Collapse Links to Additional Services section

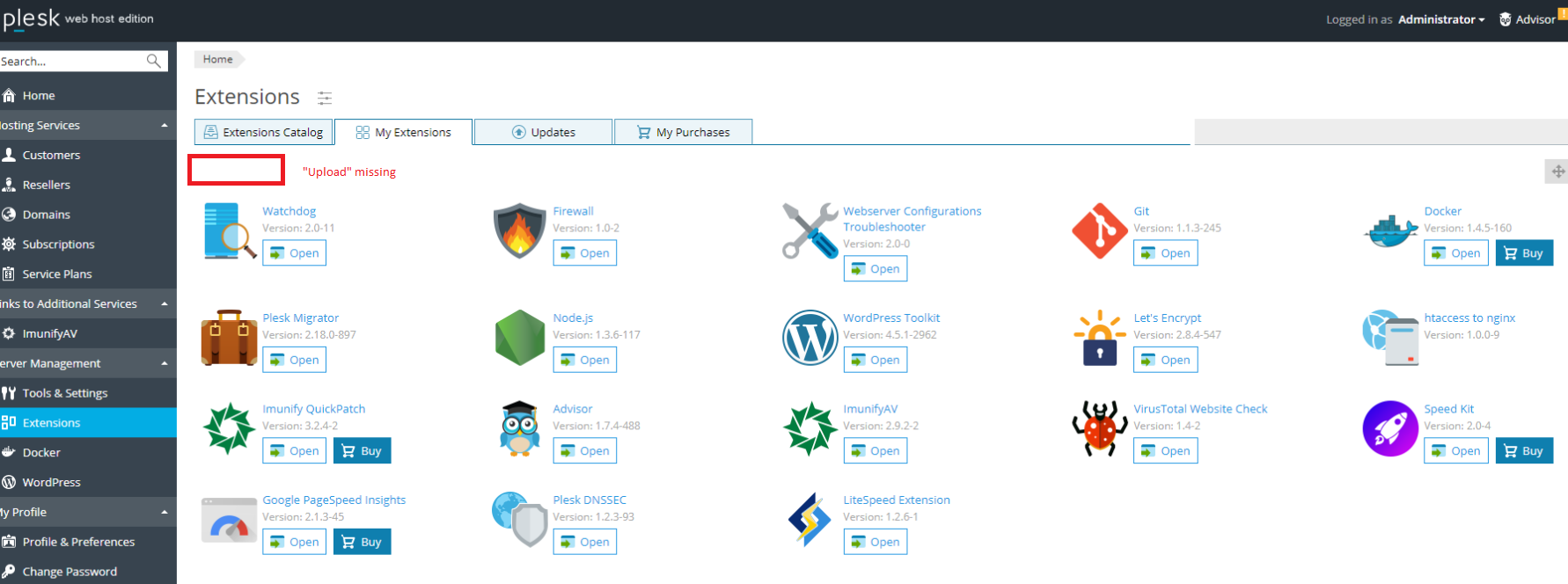click(x=165, y=304)
